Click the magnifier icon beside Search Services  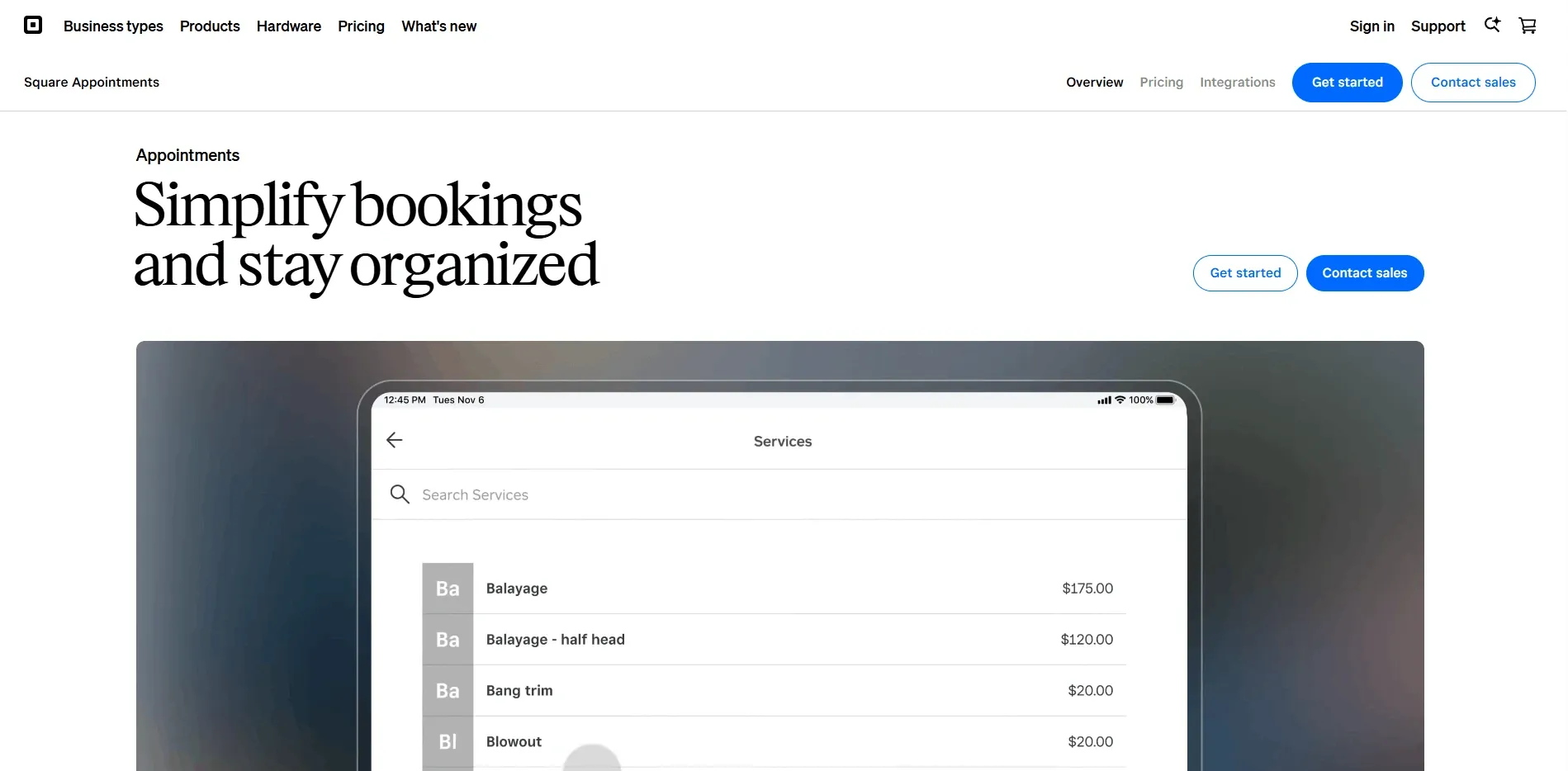pos(400,494)
